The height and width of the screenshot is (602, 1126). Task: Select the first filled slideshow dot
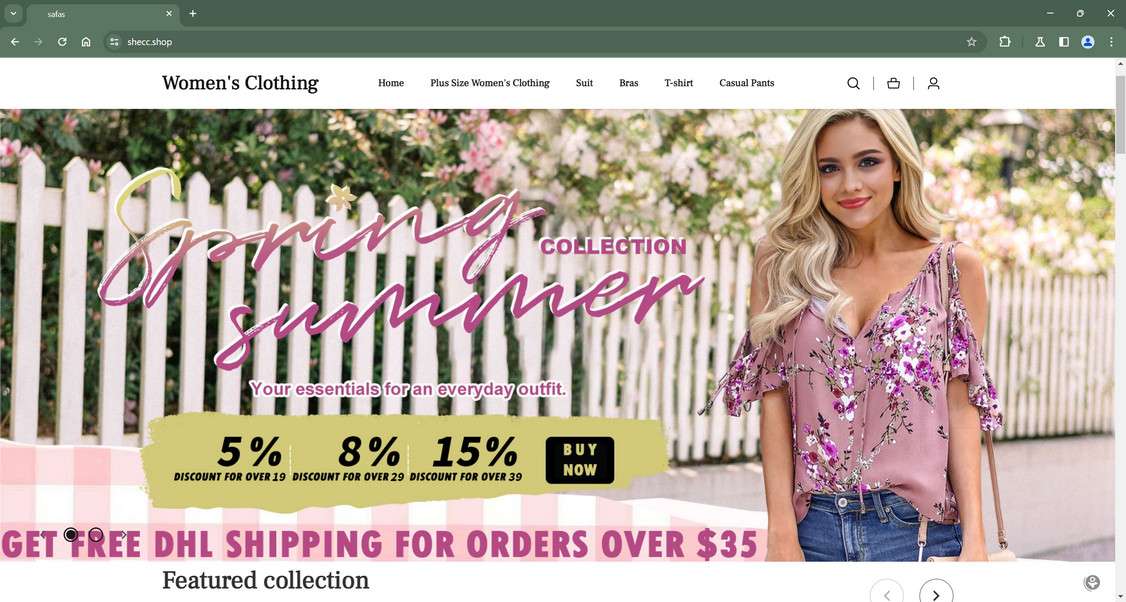[70, 534]
